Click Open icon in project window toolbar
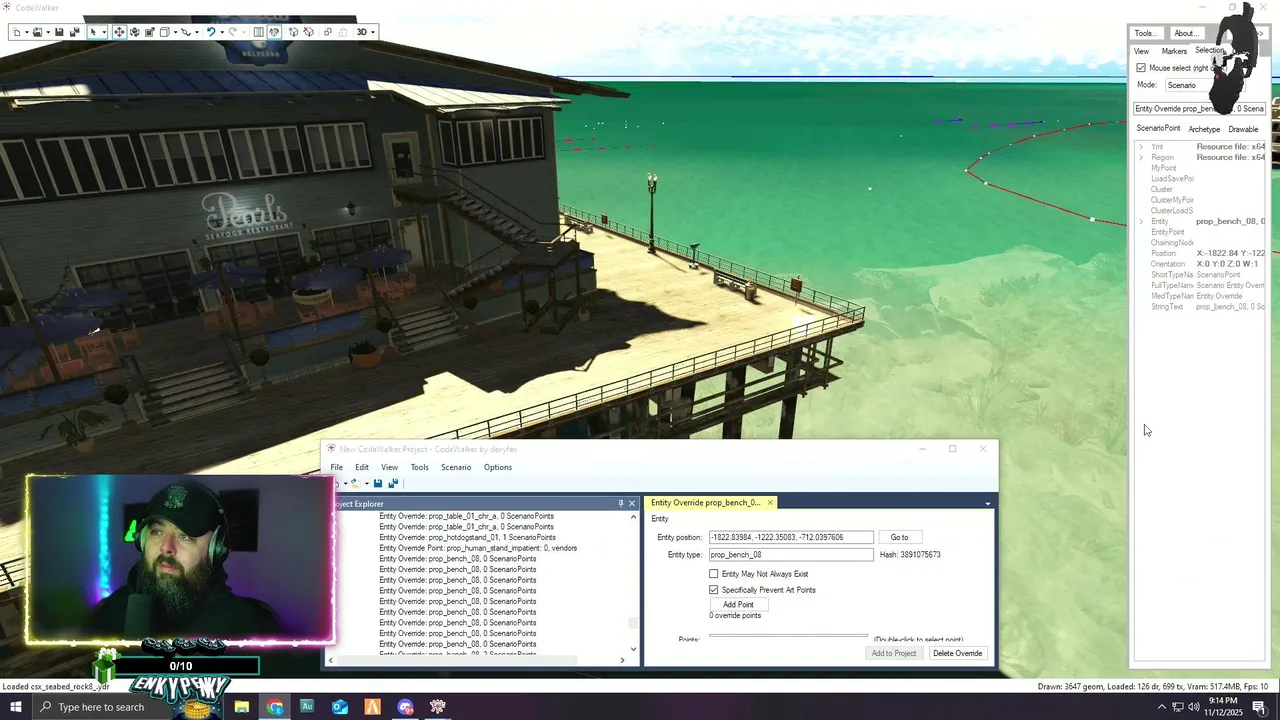The height and width of the screenshot is (720, 1280). click(x=356, y=483)
